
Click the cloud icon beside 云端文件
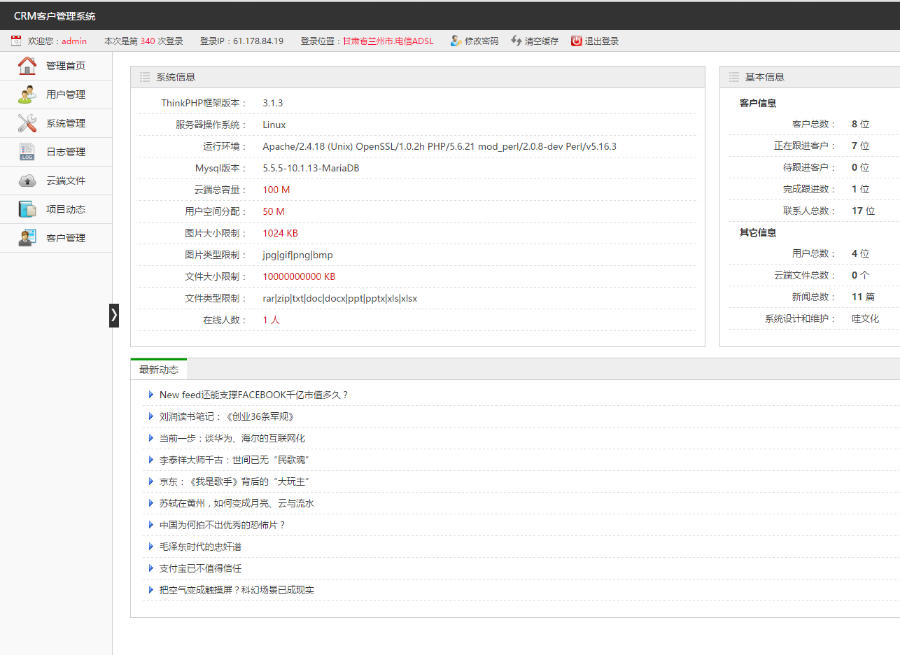coord(27,181)
